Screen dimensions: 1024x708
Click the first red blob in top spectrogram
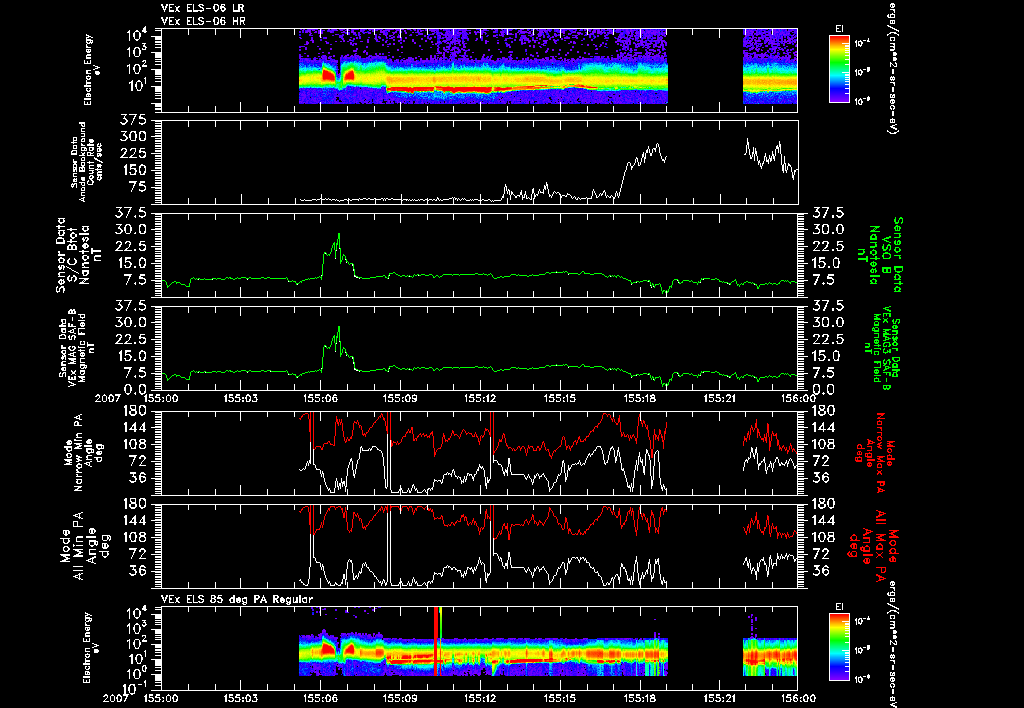click(328, 76)
